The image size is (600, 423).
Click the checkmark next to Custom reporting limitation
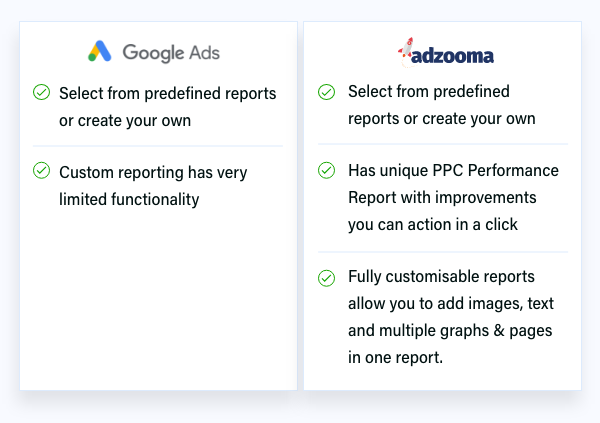pos(41,170)
